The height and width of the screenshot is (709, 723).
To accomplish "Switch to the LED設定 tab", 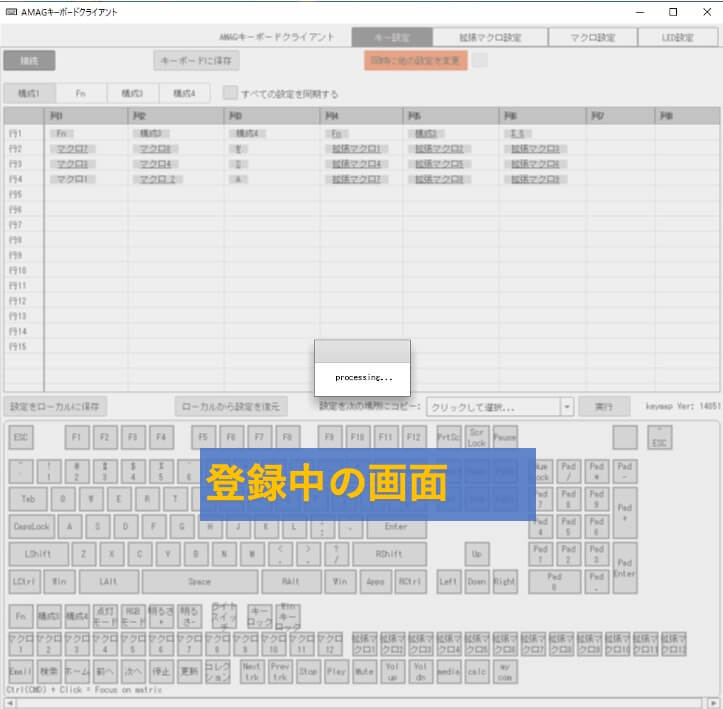I will (x=677, y=37).
